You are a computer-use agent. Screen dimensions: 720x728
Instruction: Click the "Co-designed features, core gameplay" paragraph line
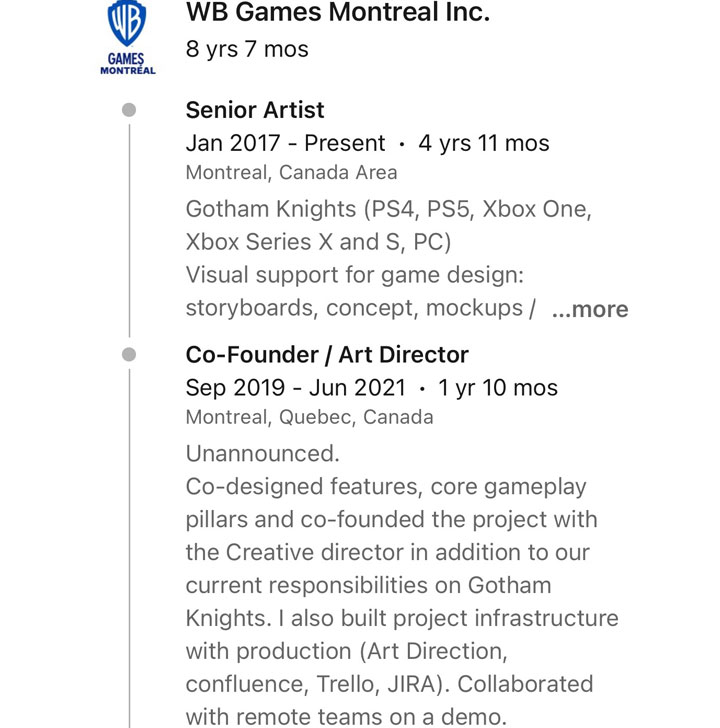(386, 487)
